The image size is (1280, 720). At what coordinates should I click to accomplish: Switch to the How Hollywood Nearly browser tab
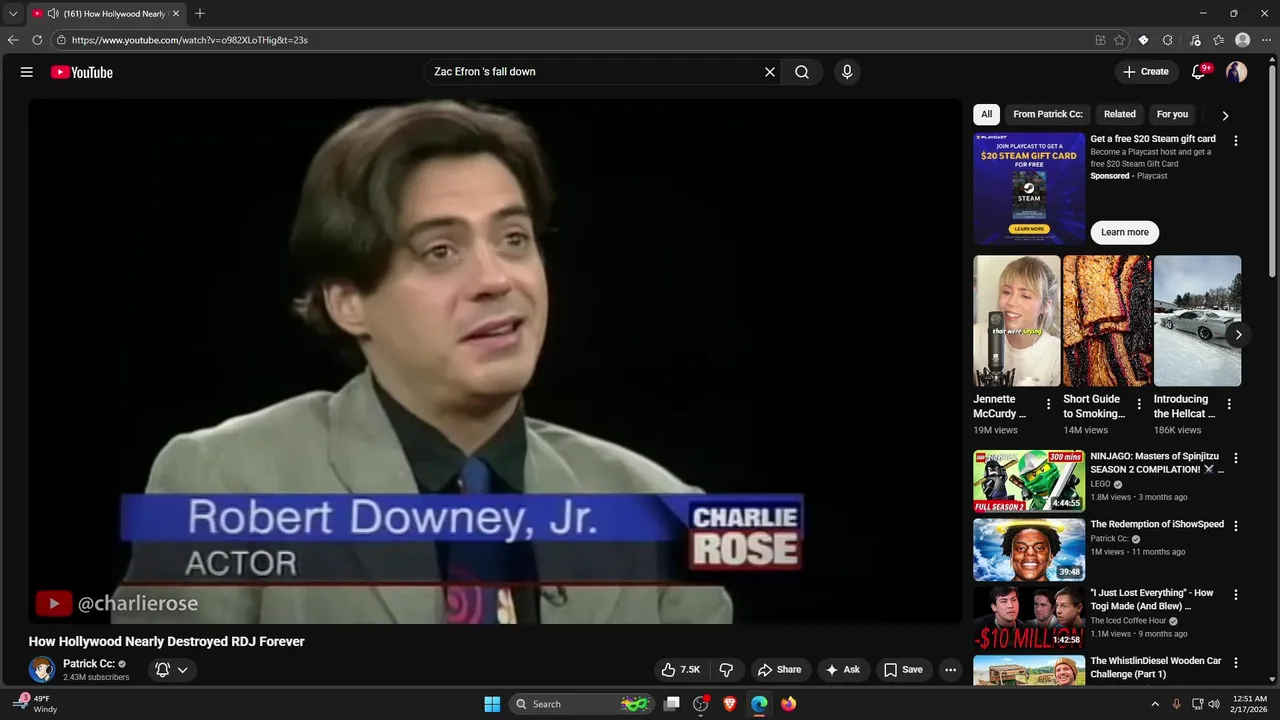107,14
